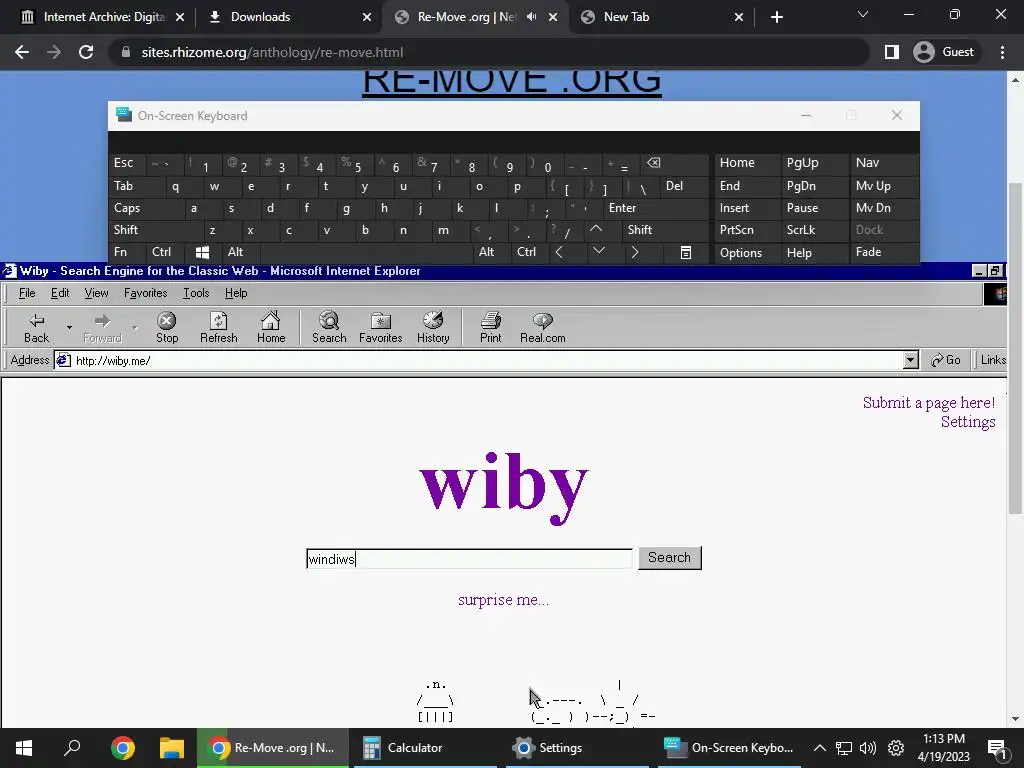The image size is (1024, 768).
Task: Open the Tools menu in Internet Explorer
Action: pyautogui.click(x=196, y=293)
